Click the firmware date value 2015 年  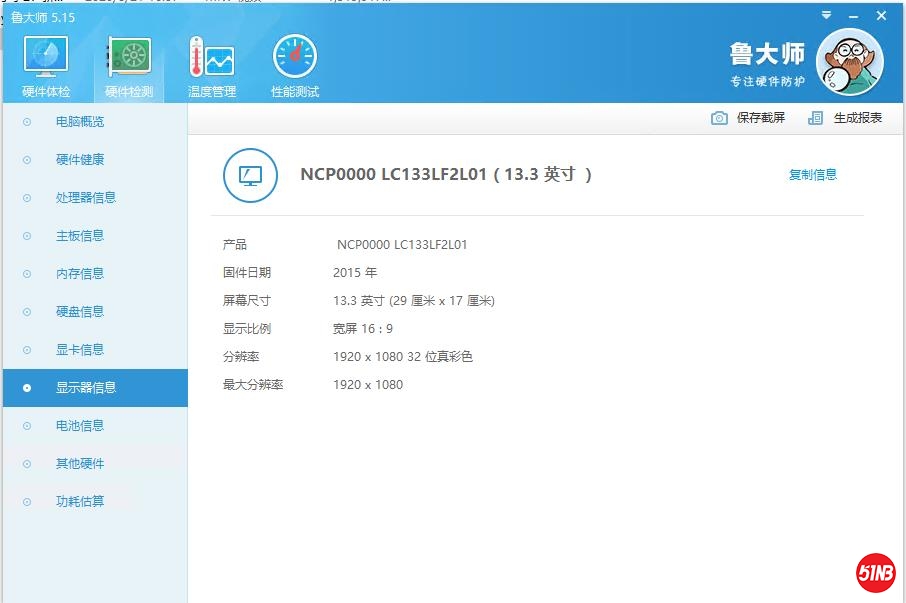click(355, 273)
